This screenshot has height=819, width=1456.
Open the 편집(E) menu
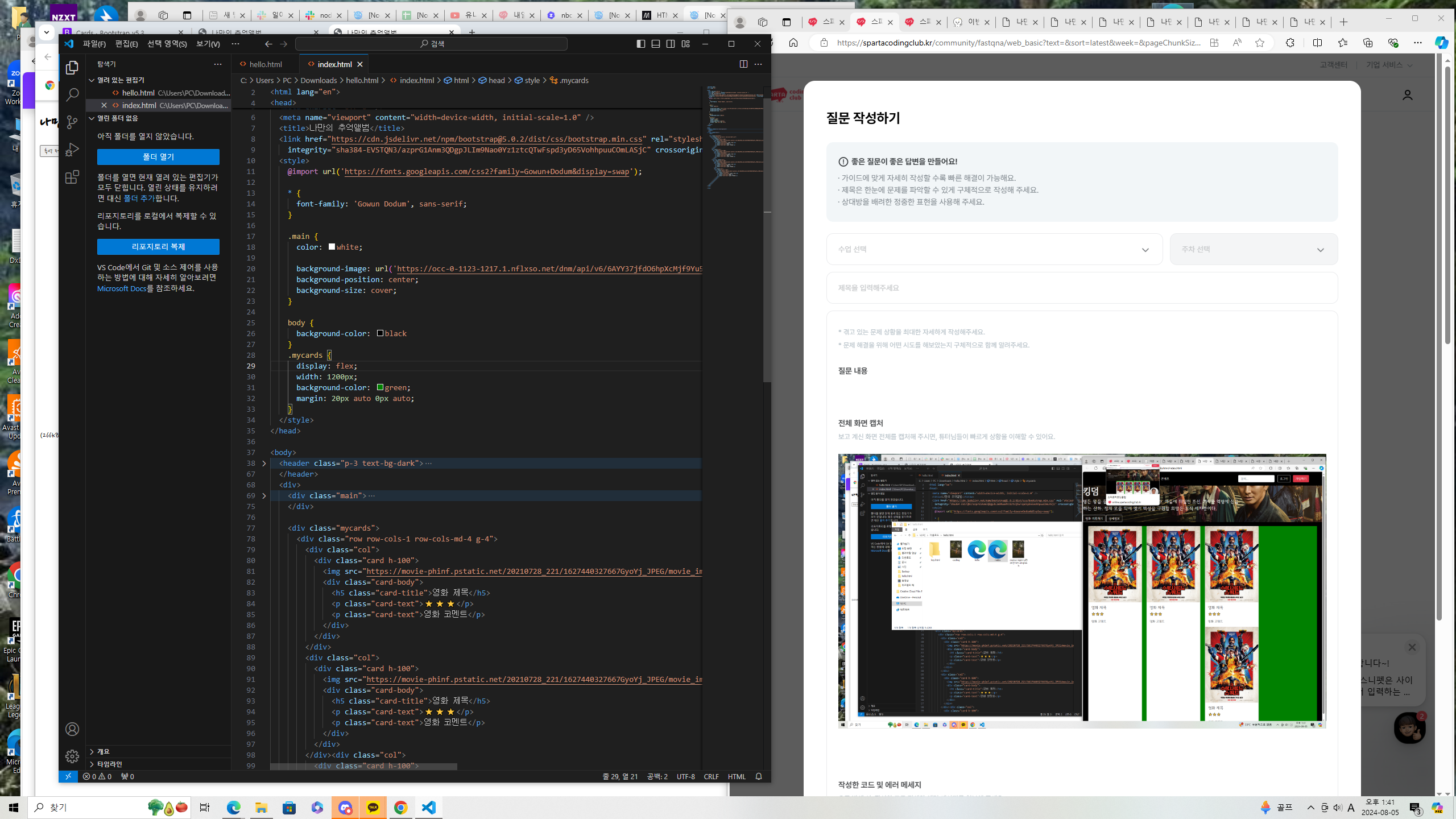coord(126,44)
